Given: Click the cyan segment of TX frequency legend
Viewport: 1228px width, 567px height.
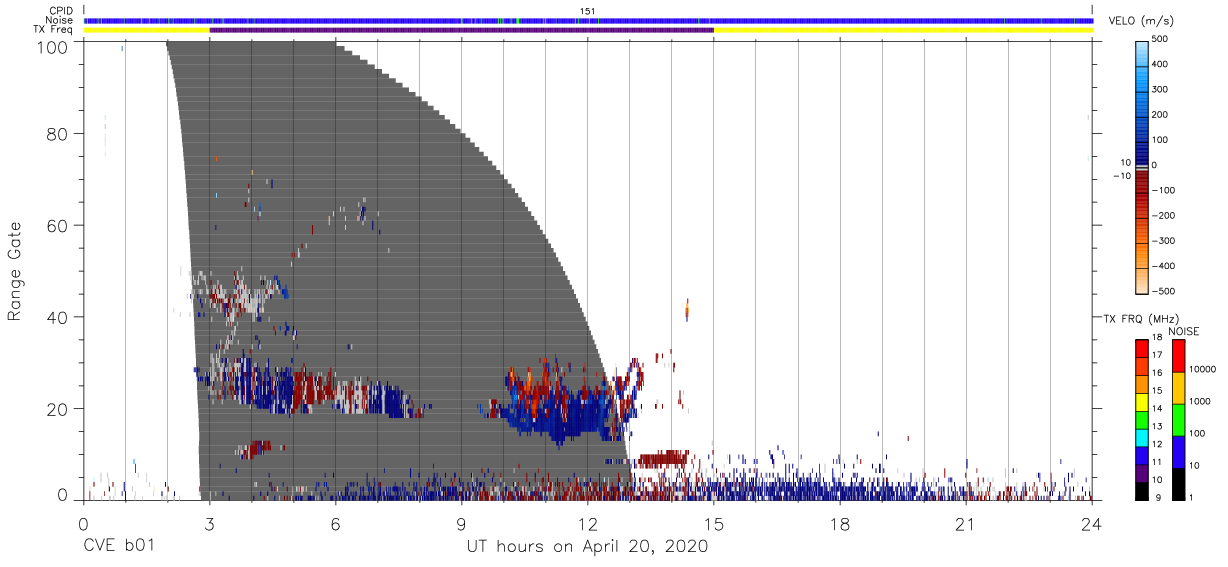Looking at the screenshot, I should (x=1142, y=436).
